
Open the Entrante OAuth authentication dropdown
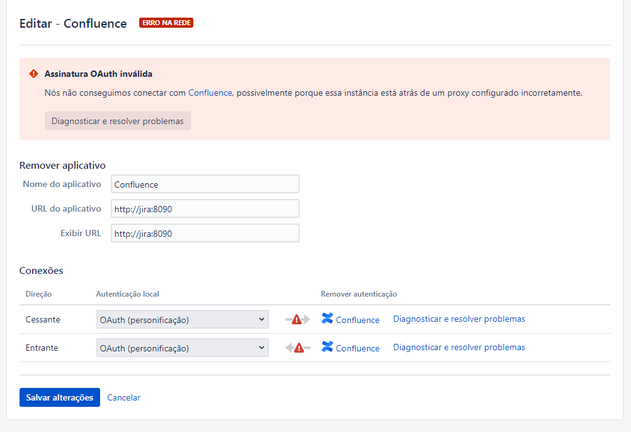tap(182, 348)
